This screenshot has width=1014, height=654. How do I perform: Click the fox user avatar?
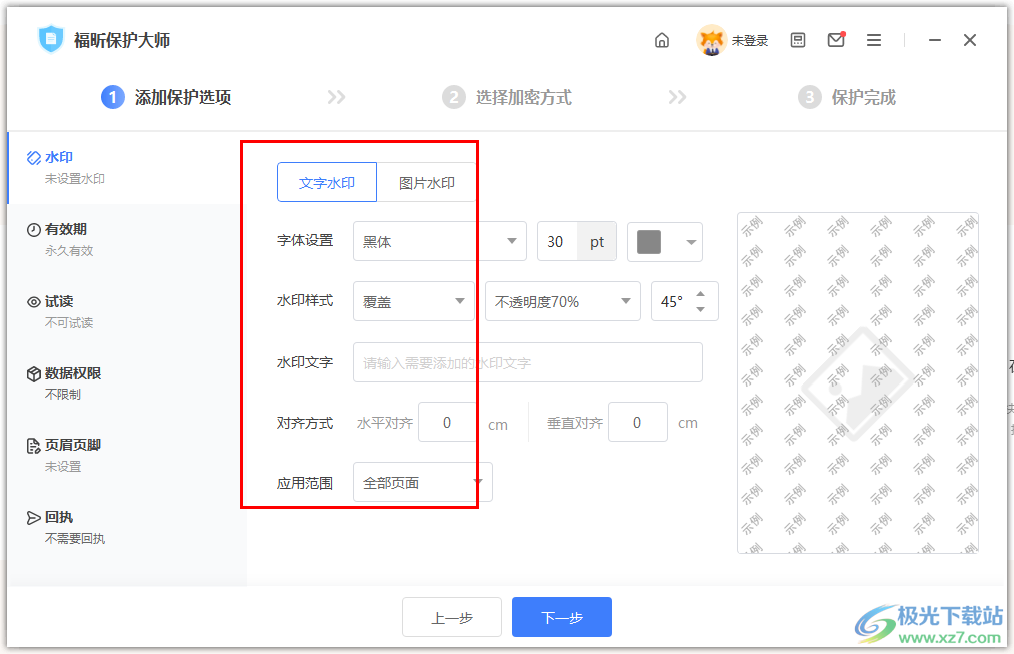click(x=711, y=40)
